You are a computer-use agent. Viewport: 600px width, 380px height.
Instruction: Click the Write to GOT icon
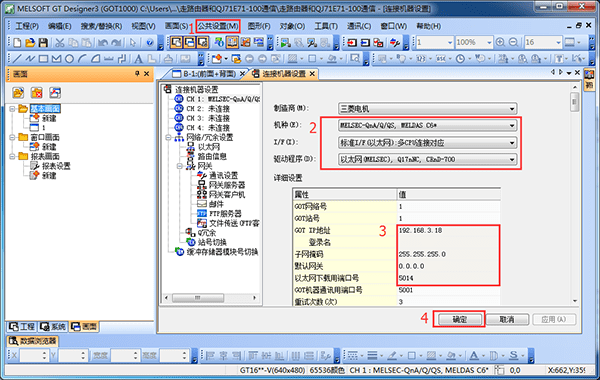point(352,42)
